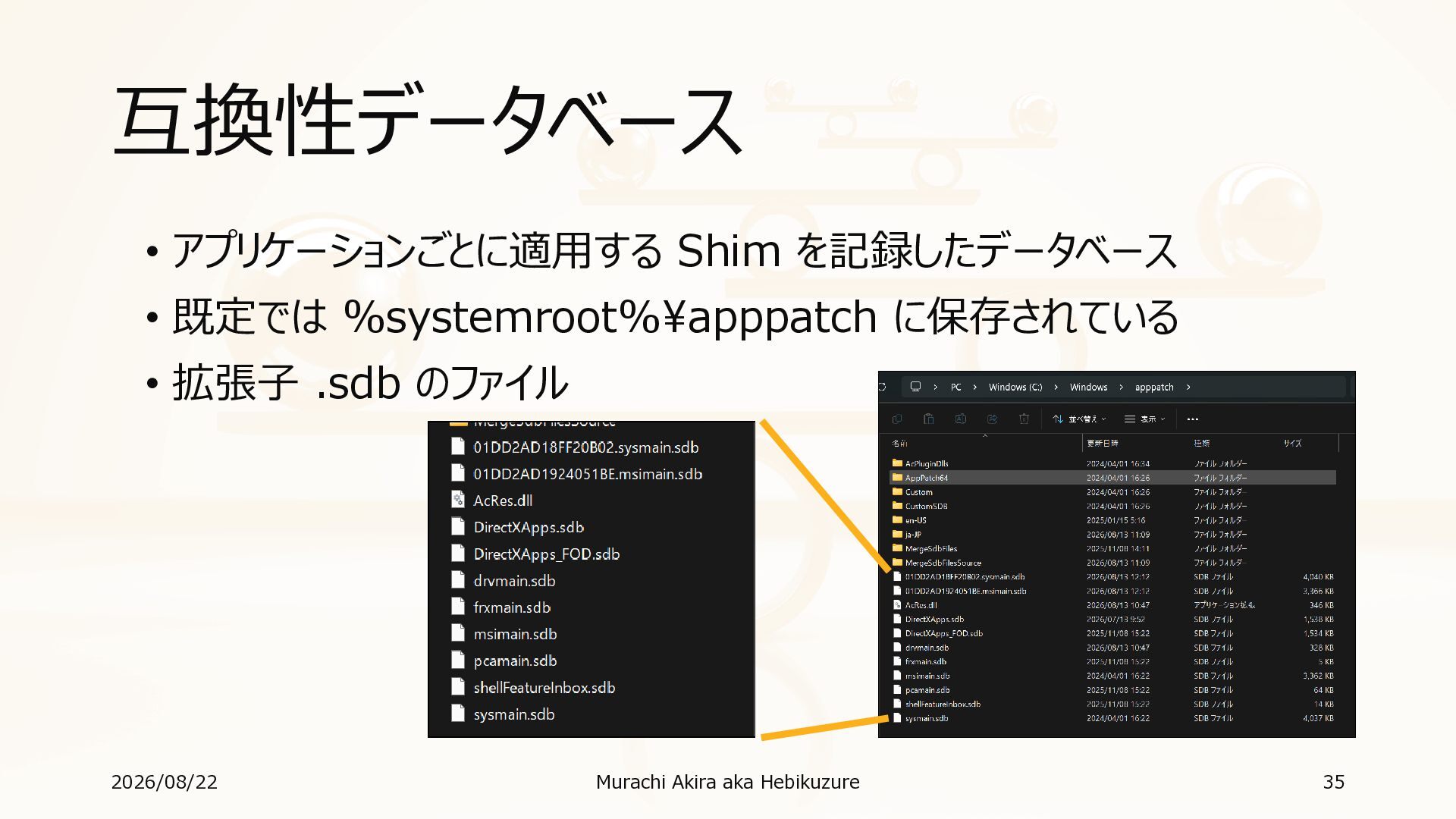Click drvmain.sdb name in the enlarged list

(514, 581)
